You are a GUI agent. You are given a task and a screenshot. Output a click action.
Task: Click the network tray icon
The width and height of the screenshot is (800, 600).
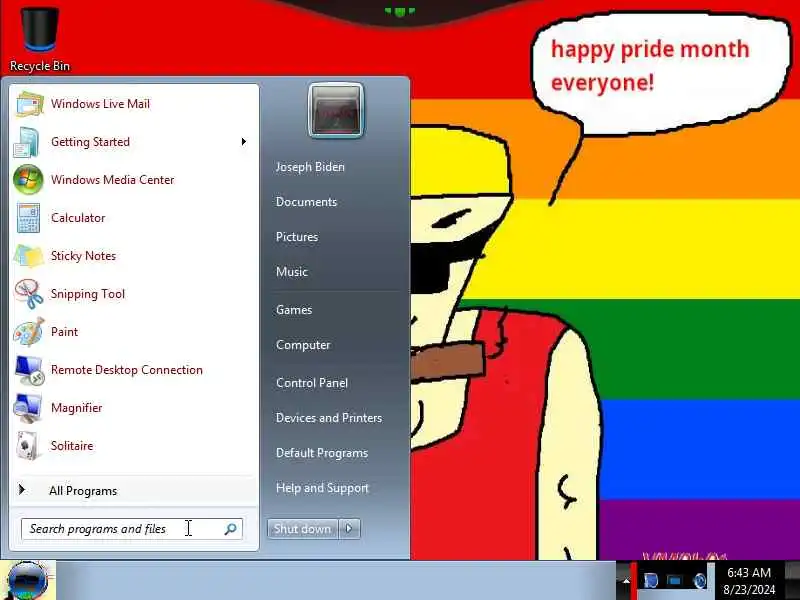(674, 581)
